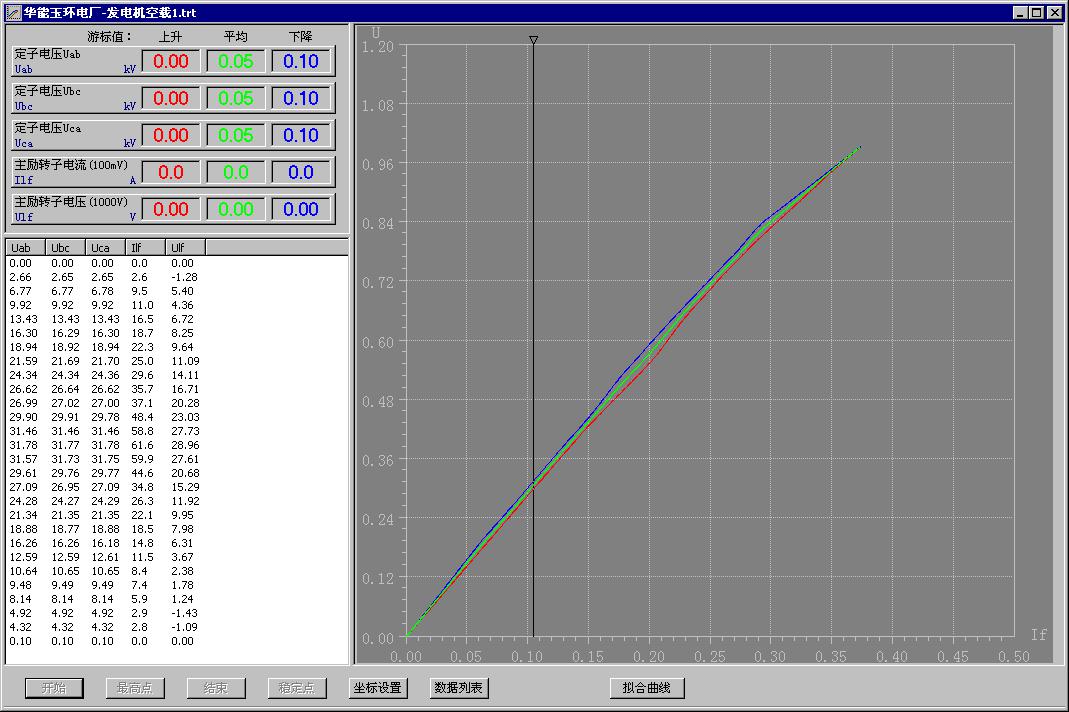Screen dimensions: 1069x712
Task: Click the 稳定点 stable point button
Action: click(297, 688)
